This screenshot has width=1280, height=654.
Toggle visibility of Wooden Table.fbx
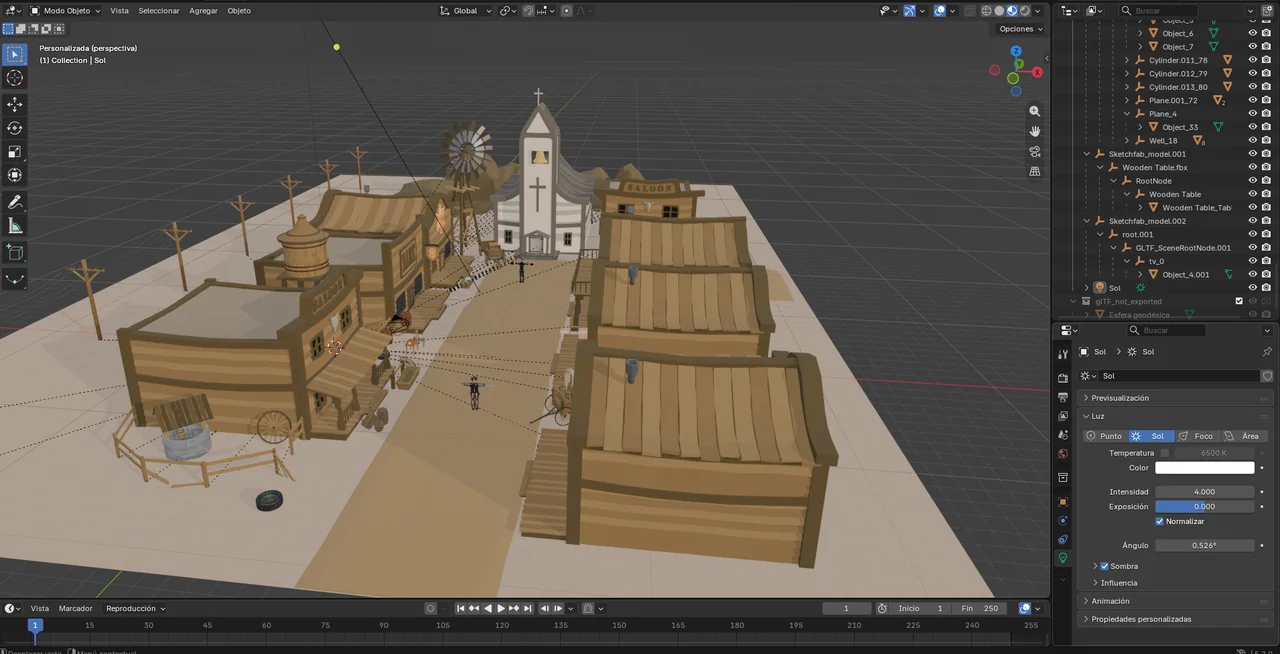1252,167
